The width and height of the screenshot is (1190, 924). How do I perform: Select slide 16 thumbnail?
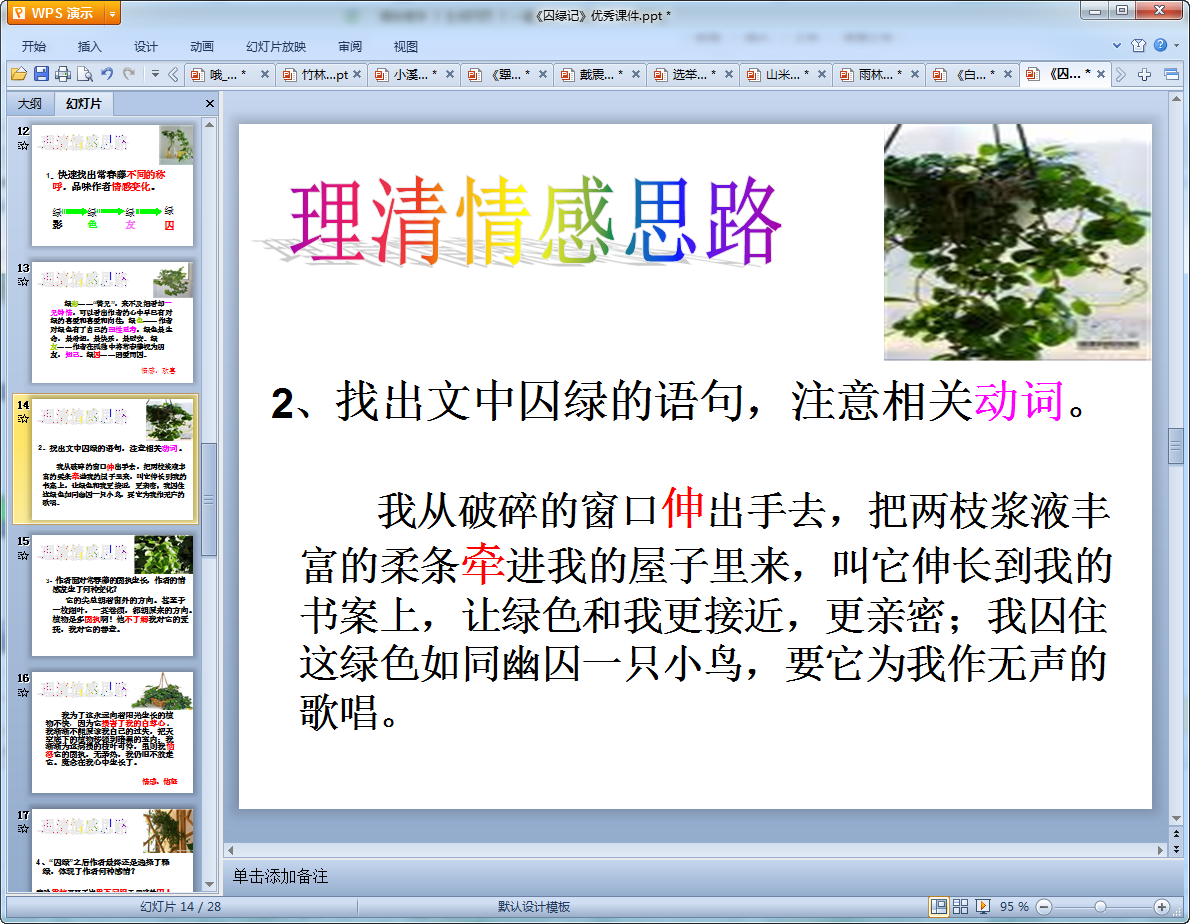(112, 732)
